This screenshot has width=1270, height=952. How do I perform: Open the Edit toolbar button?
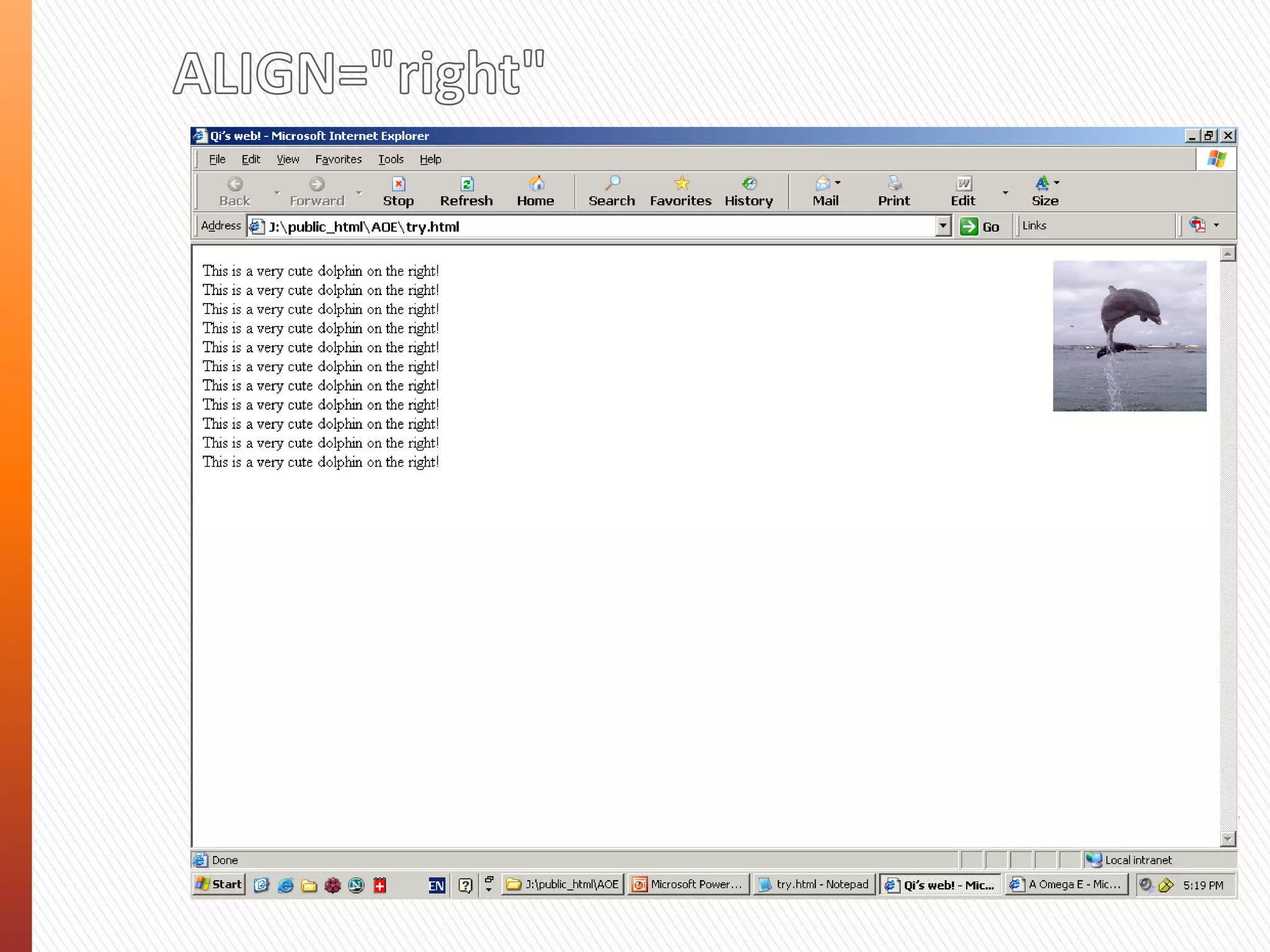tap(963, 184)
